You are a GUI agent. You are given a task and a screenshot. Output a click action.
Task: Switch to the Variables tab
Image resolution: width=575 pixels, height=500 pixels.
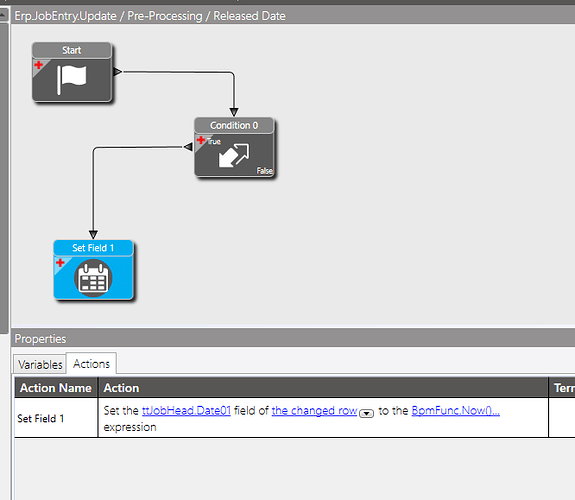(40, 365)
